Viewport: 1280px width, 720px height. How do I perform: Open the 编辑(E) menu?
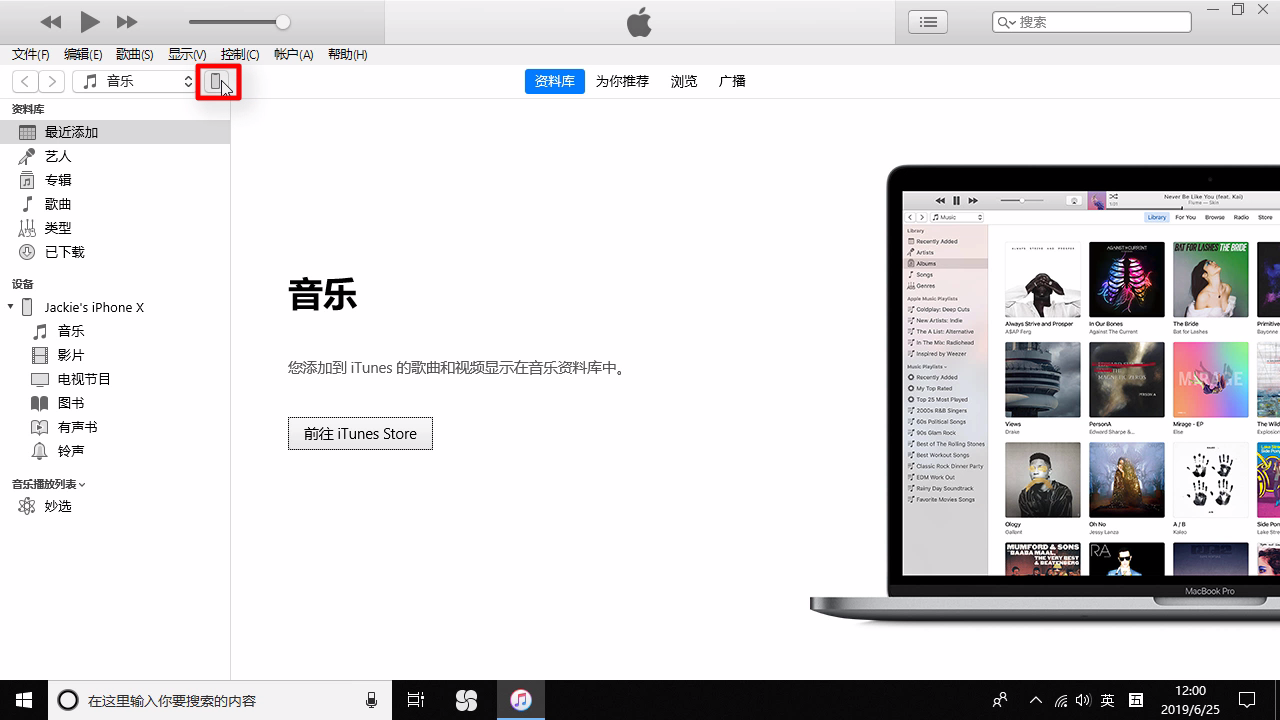(83, 55)
